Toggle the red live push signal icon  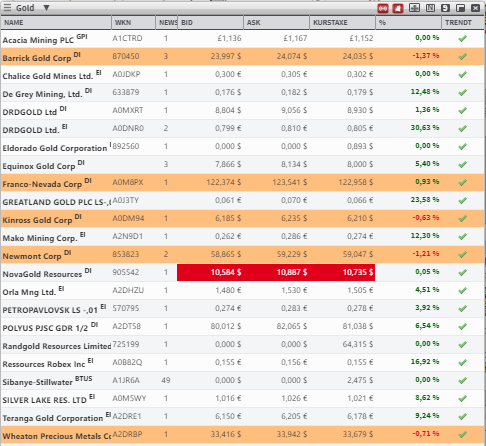(x=383, y=8)
